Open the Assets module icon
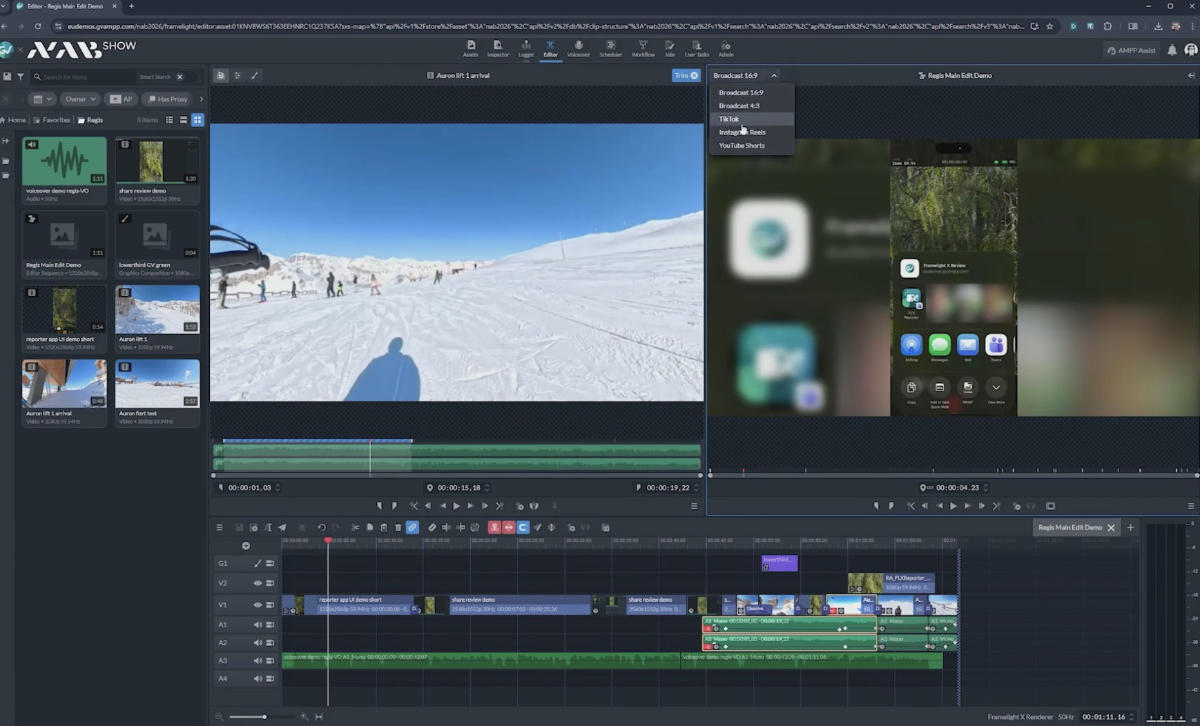The height and width of the screenshot is (726, 1200). pyautogui.click(x=470, y=48)
